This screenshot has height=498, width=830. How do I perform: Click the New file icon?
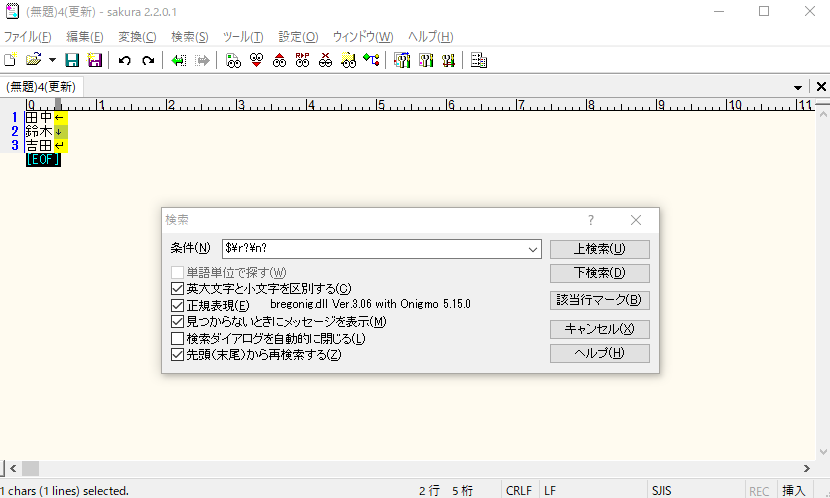[10, 61]
